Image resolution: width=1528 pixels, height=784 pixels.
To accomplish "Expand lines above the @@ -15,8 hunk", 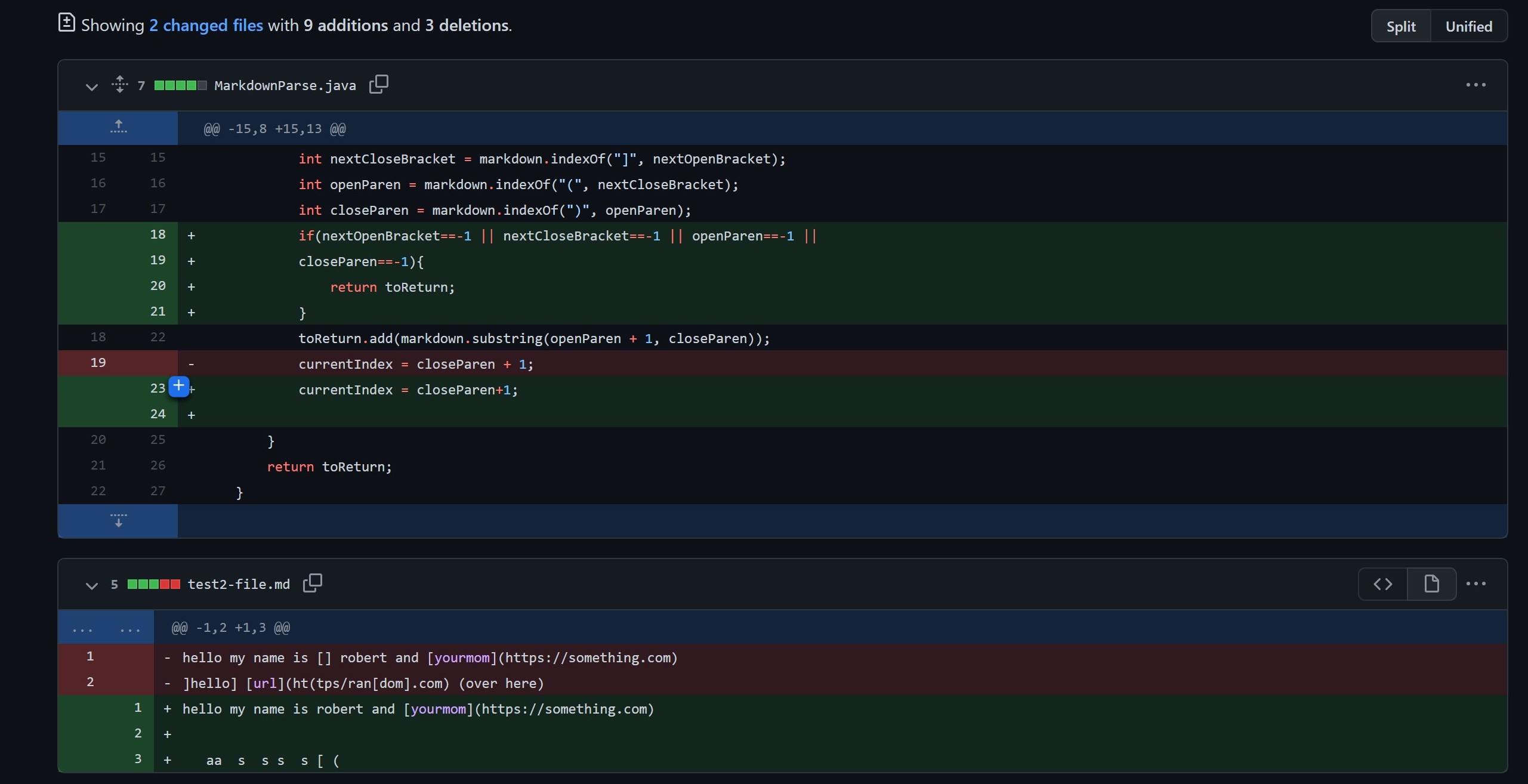I will (118, 127).
